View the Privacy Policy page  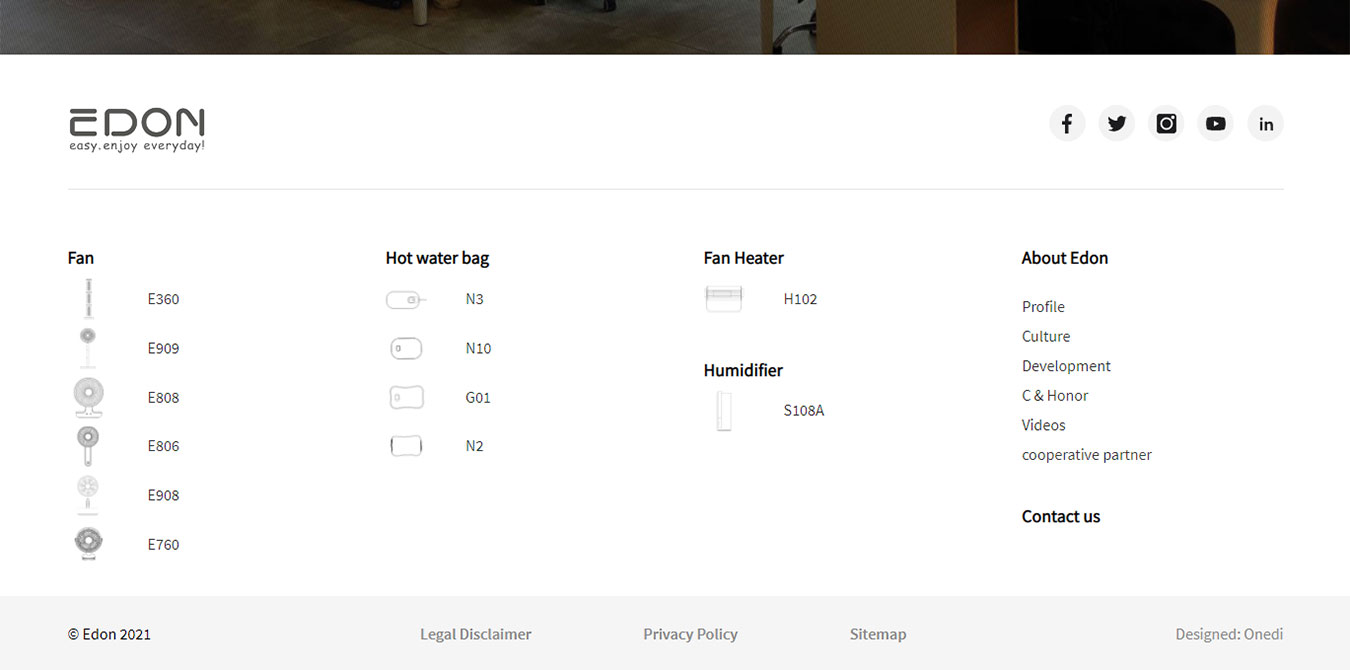point(690,634)
